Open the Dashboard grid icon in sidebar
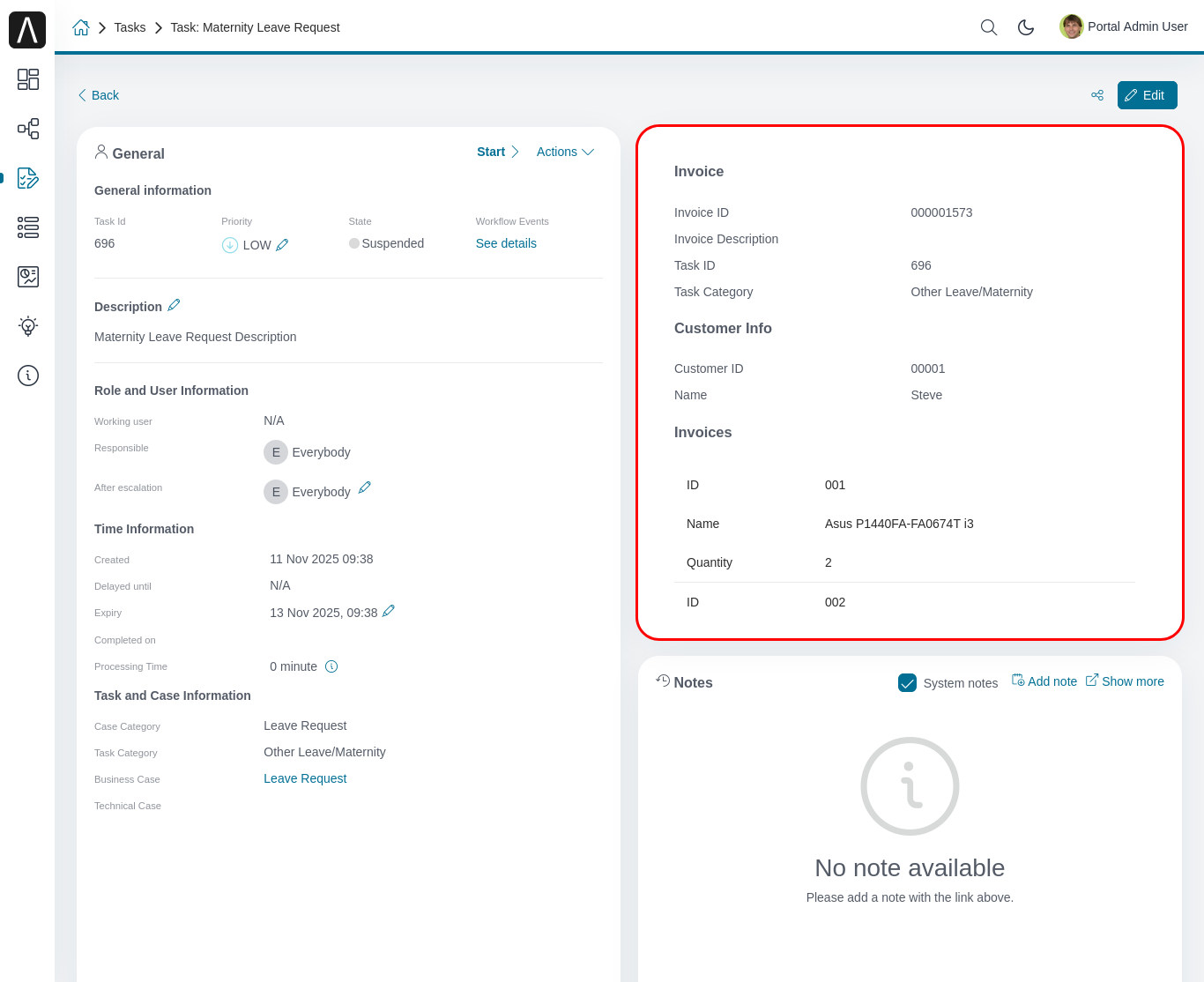 click(x=27, y=79)
